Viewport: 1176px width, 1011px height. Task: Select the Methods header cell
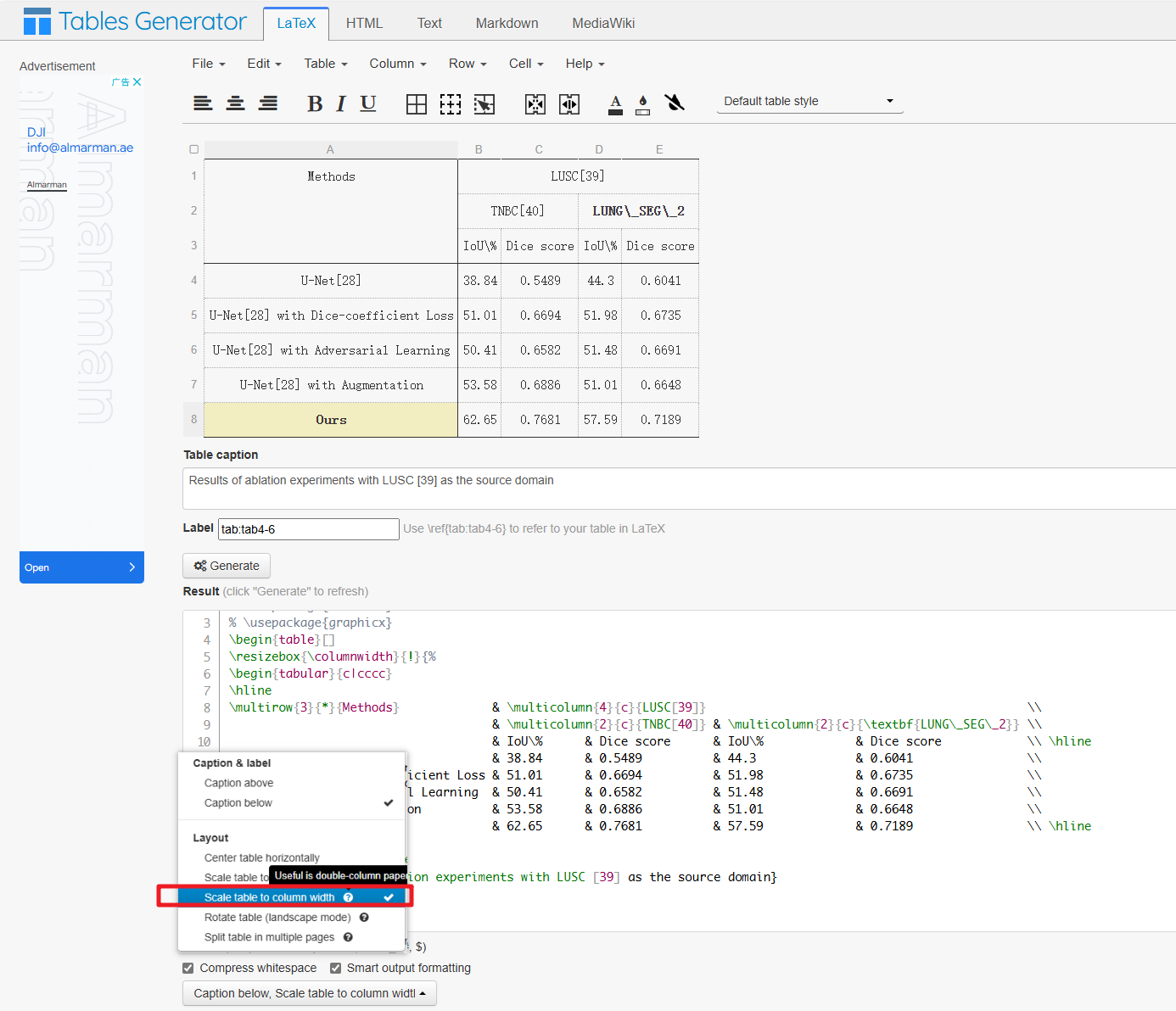[331, 211]
